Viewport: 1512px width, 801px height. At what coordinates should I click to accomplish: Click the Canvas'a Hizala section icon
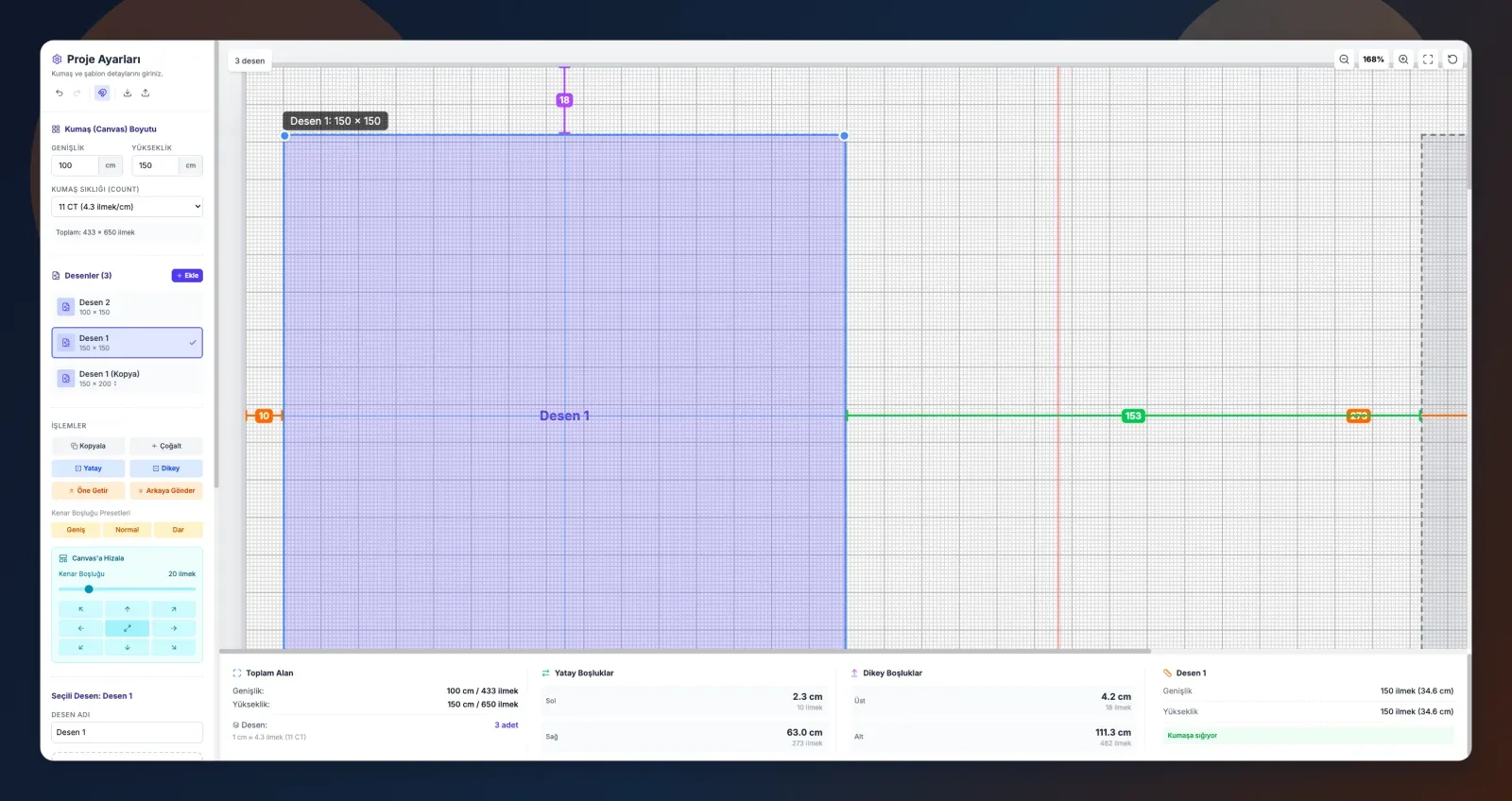[63, 558]
